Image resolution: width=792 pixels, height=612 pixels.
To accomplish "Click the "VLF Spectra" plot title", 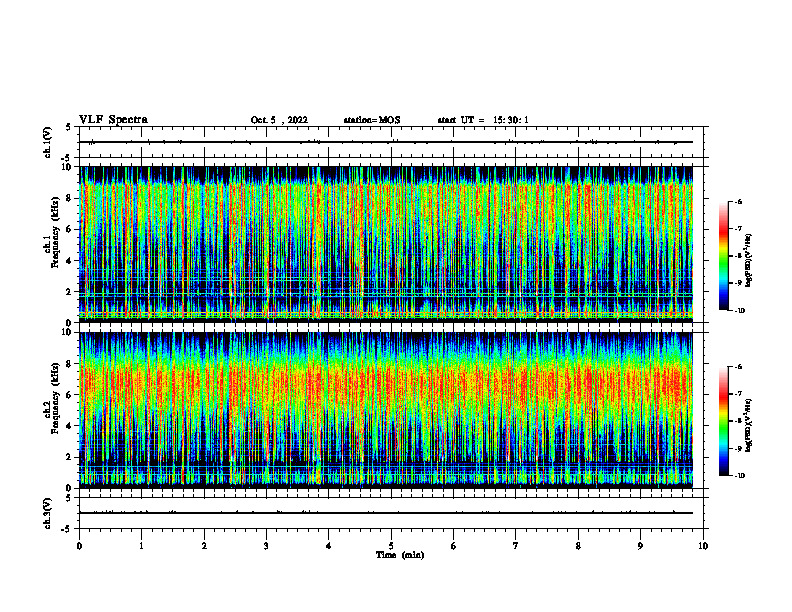I will (x=113, y=120).
